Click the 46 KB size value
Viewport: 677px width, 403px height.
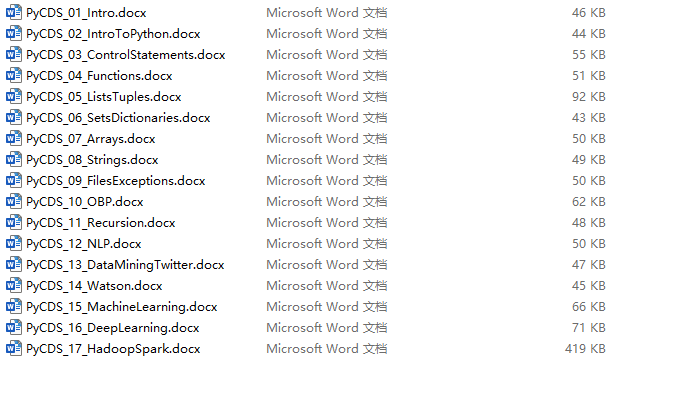(588, 13)
